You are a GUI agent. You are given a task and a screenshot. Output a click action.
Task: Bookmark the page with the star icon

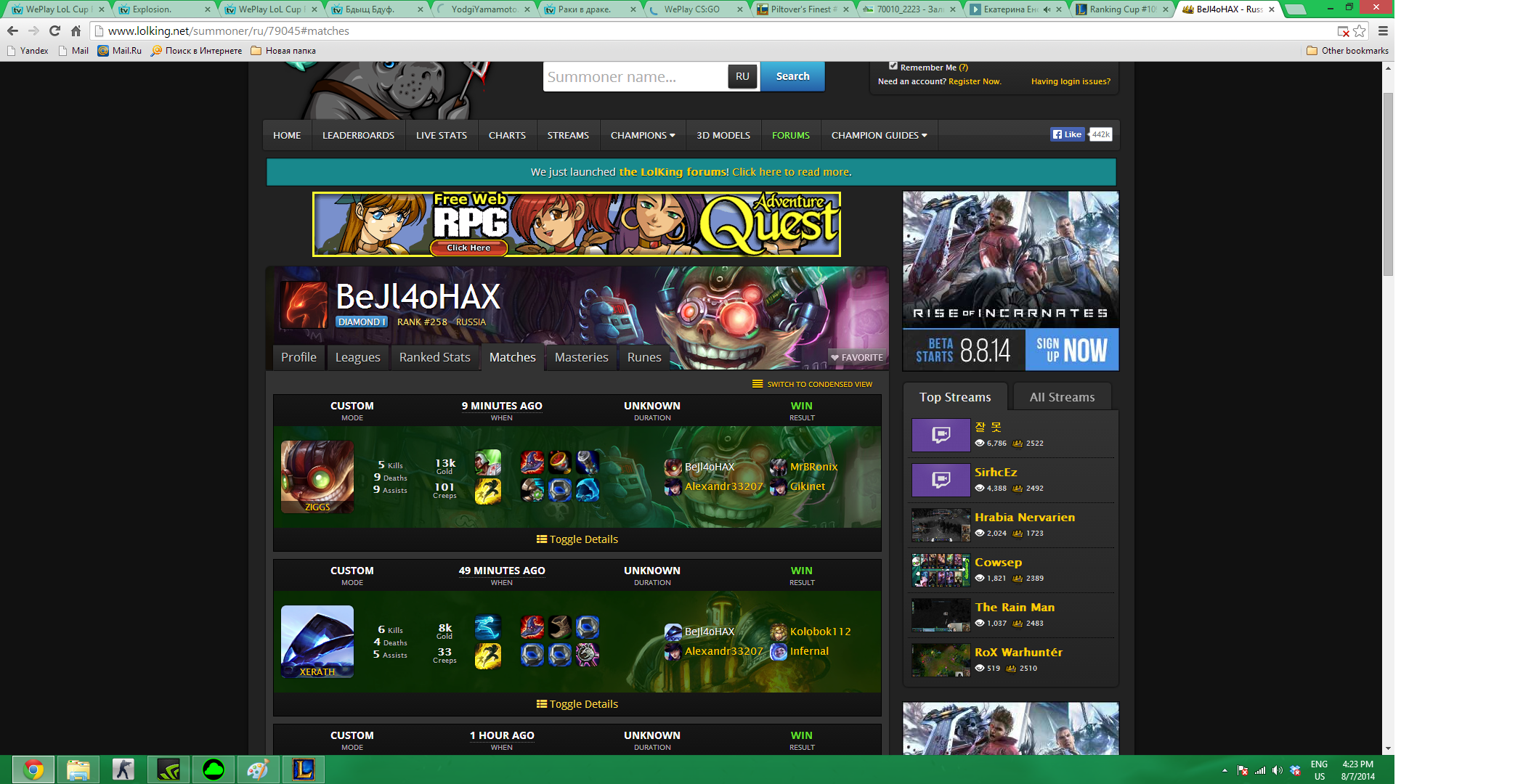1360,30
